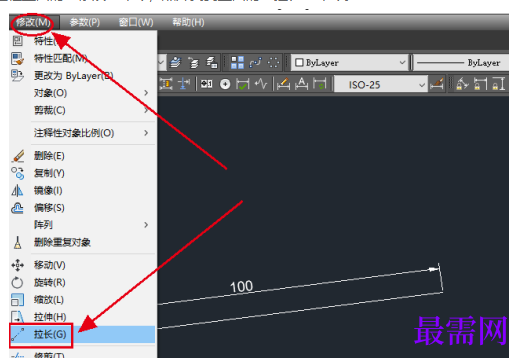Choose 删除重复对象 overkill command
The width and height of the screenshot is (526, 362).
click(x=83, y=242)
